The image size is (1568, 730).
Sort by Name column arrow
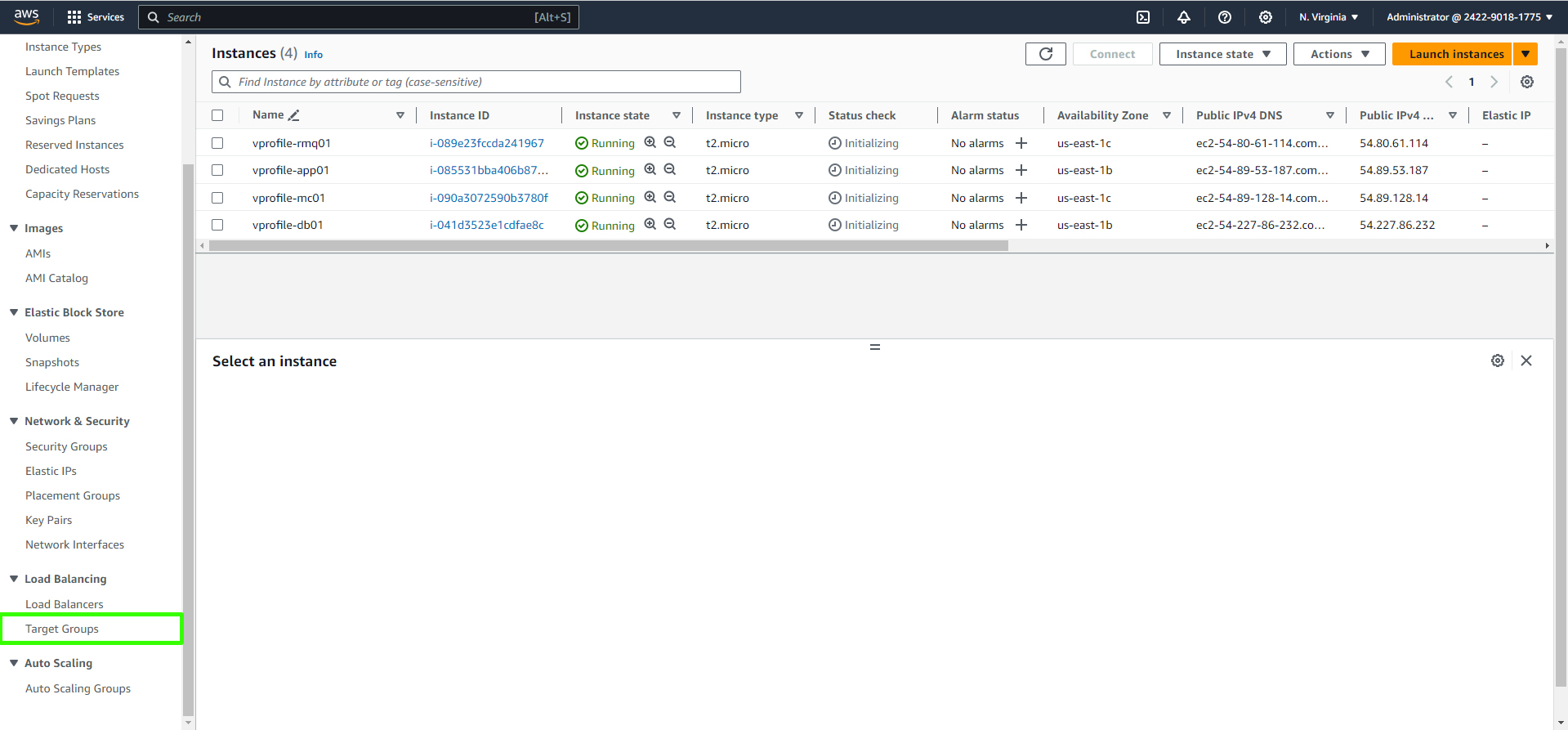[400, 115]
